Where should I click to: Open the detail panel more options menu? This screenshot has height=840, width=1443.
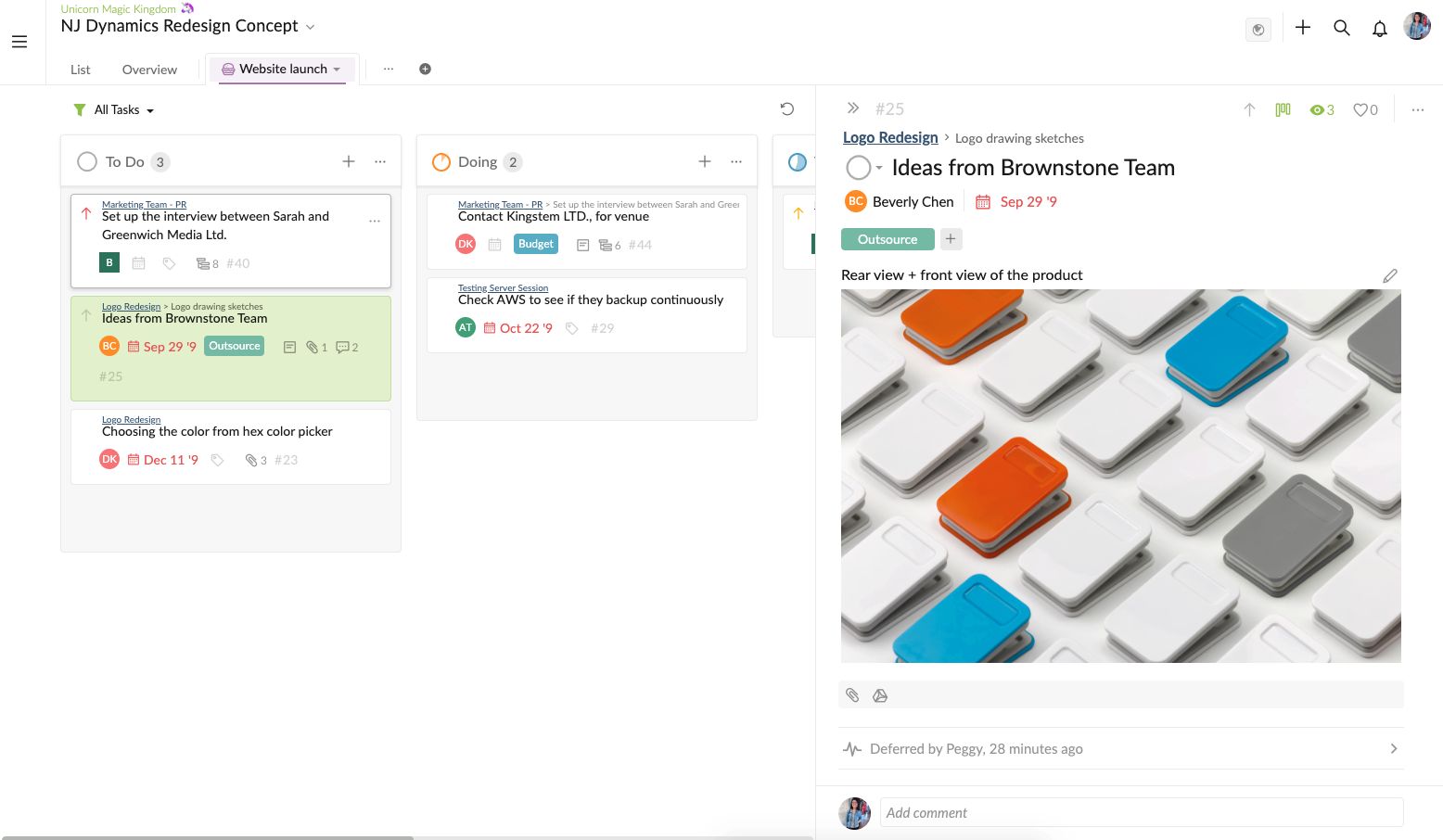[x=1418, y=109]
